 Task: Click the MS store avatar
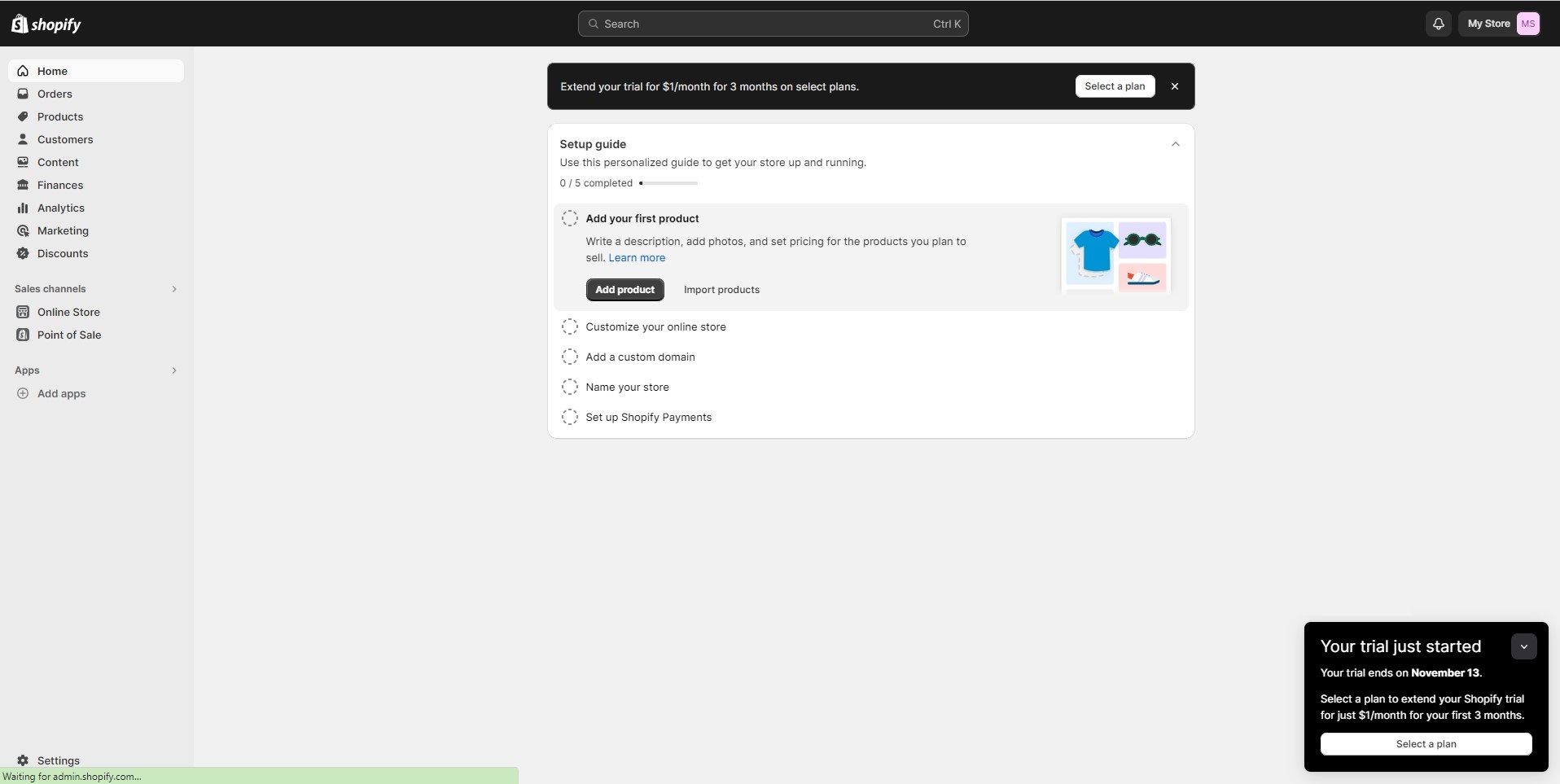point(1528,24)
